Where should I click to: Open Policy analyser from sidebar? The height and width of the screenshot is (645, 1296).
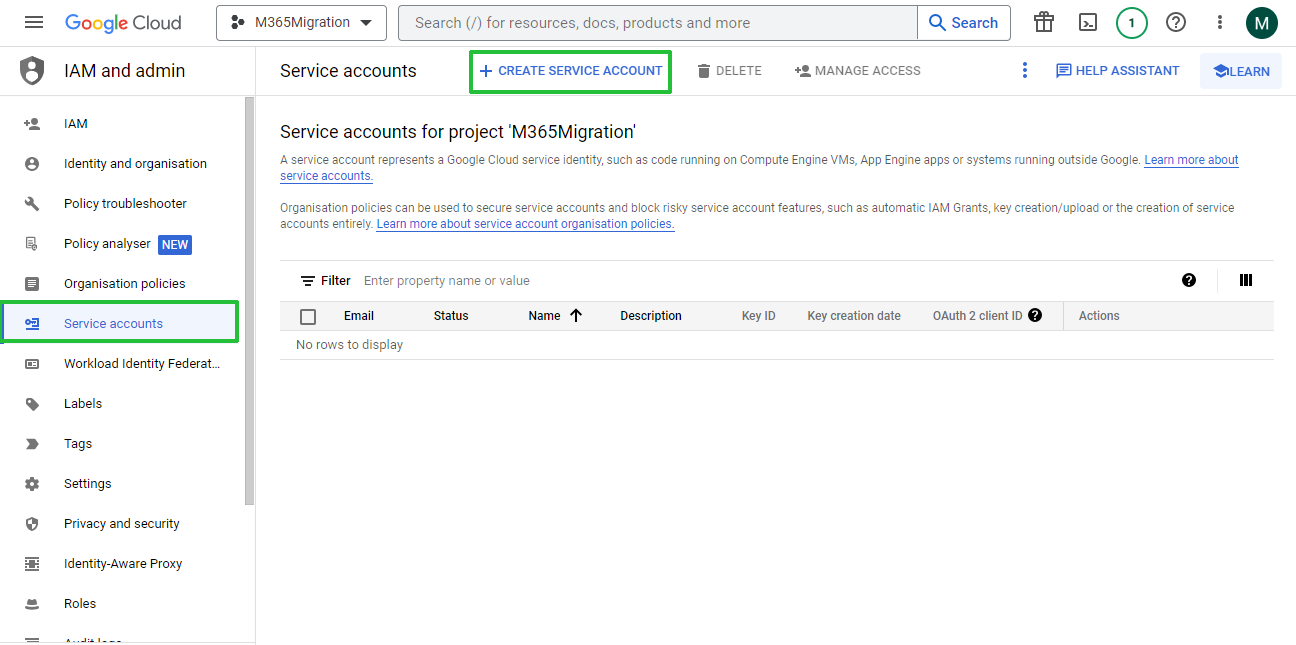(107, 244)
